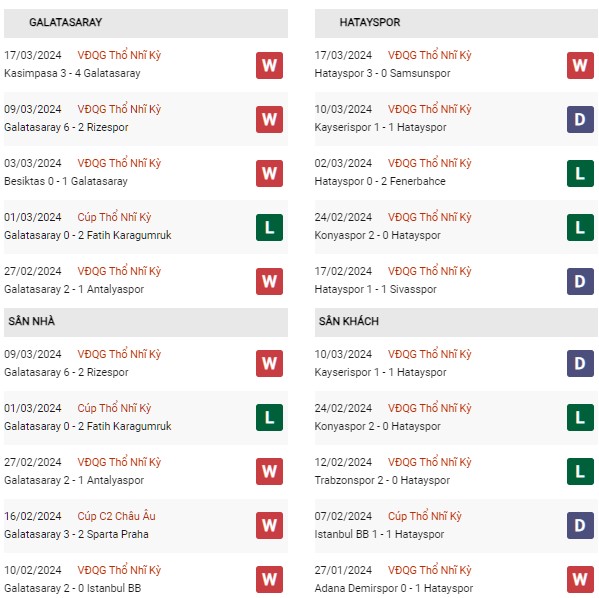This screenshot has height=598, width=599.
Task: Click the L badge for Hatayspor 0-2 Fenerbahce
Action: (580, 173)
